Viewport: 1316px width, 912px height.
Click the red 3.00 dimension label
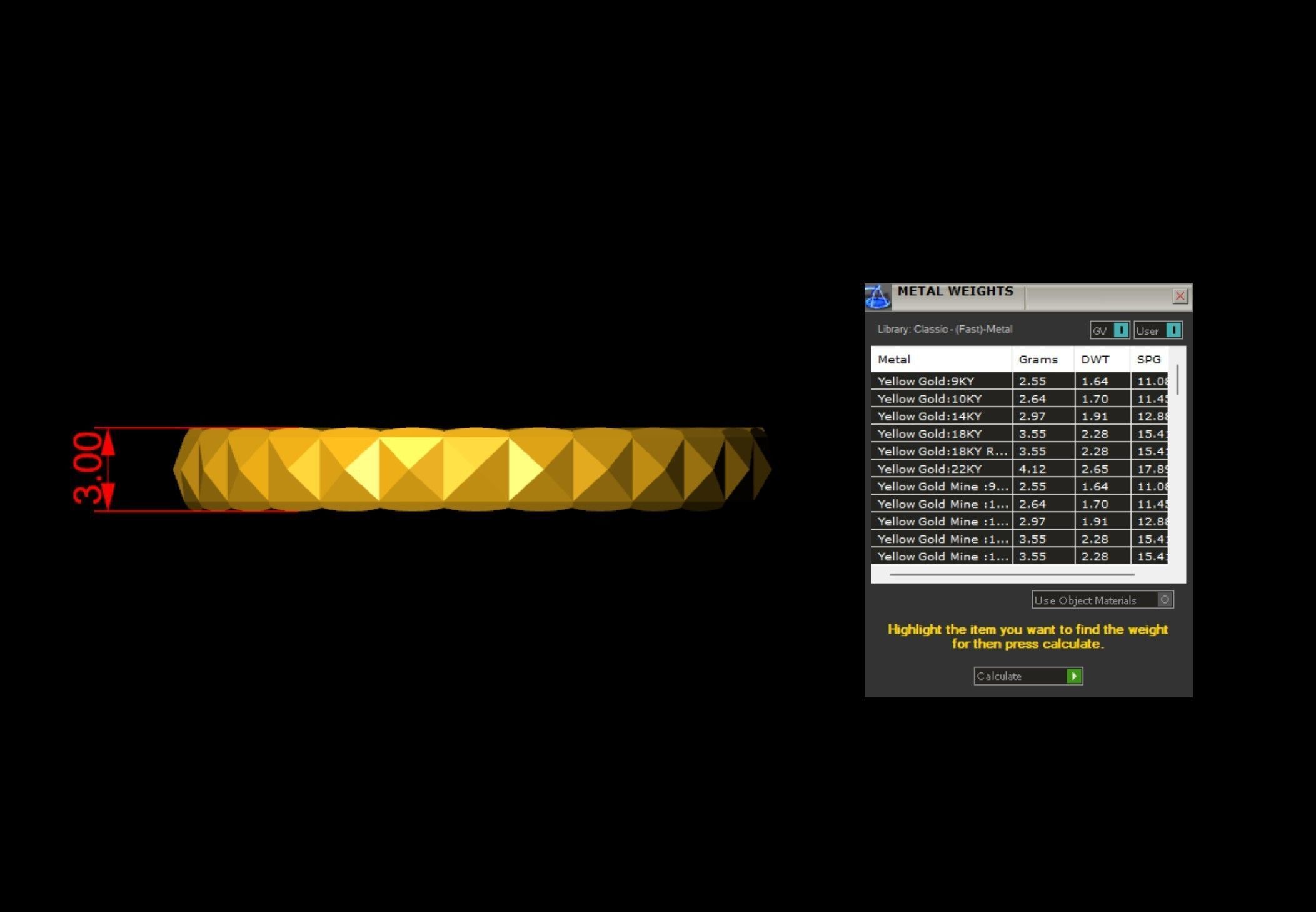88,469
